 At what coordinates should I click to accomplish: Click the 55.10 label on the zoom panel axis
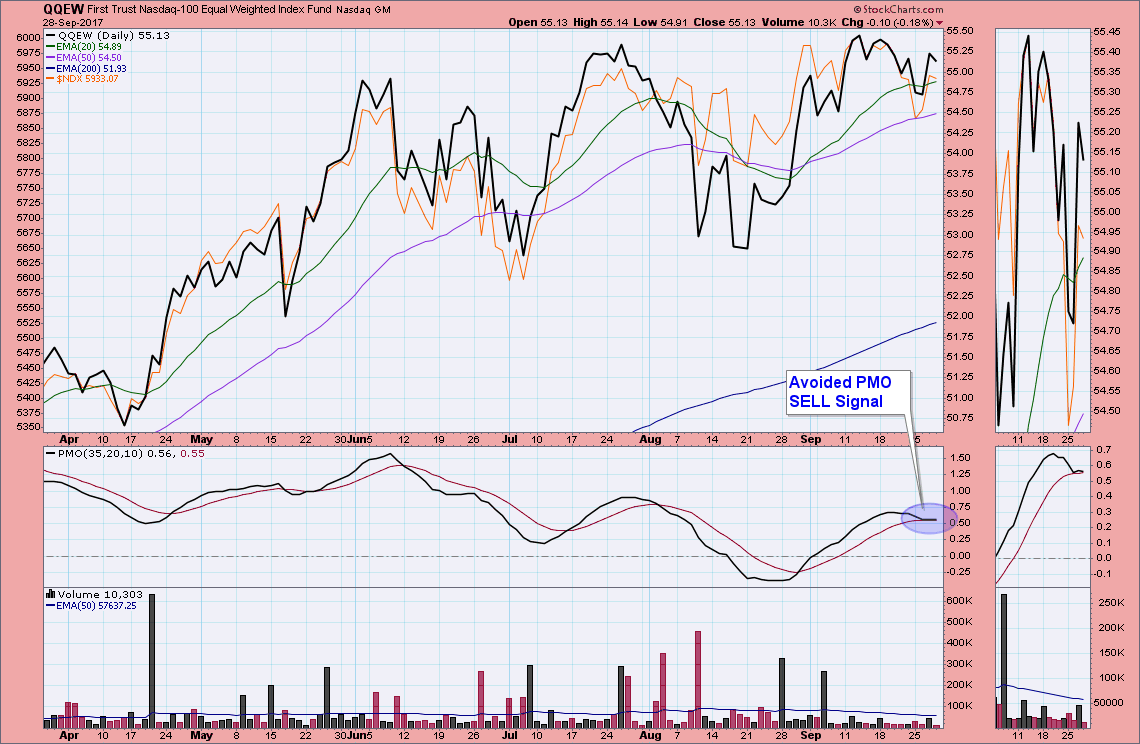click(x=1107, y=172)
